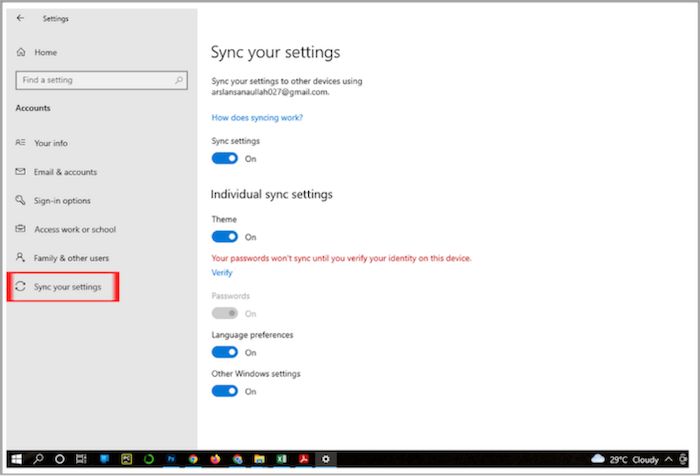
Task: Switch off Other Windows settings sync
Action: (225, 391)
